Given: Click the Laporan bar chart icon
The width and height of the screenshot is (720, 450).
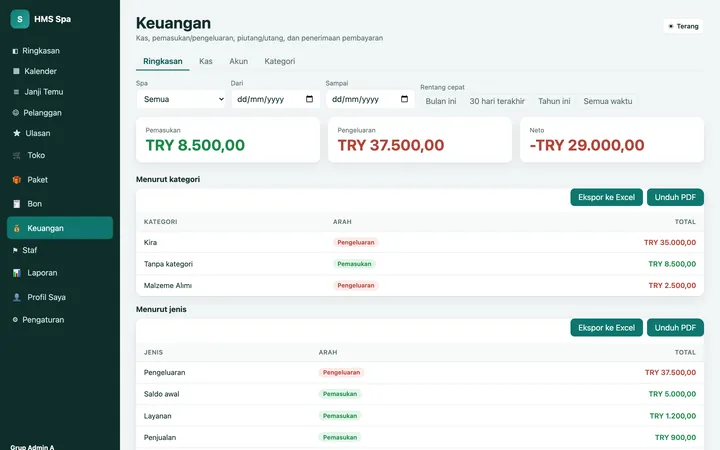Looking at the screenshot, I should pos(17,273).
